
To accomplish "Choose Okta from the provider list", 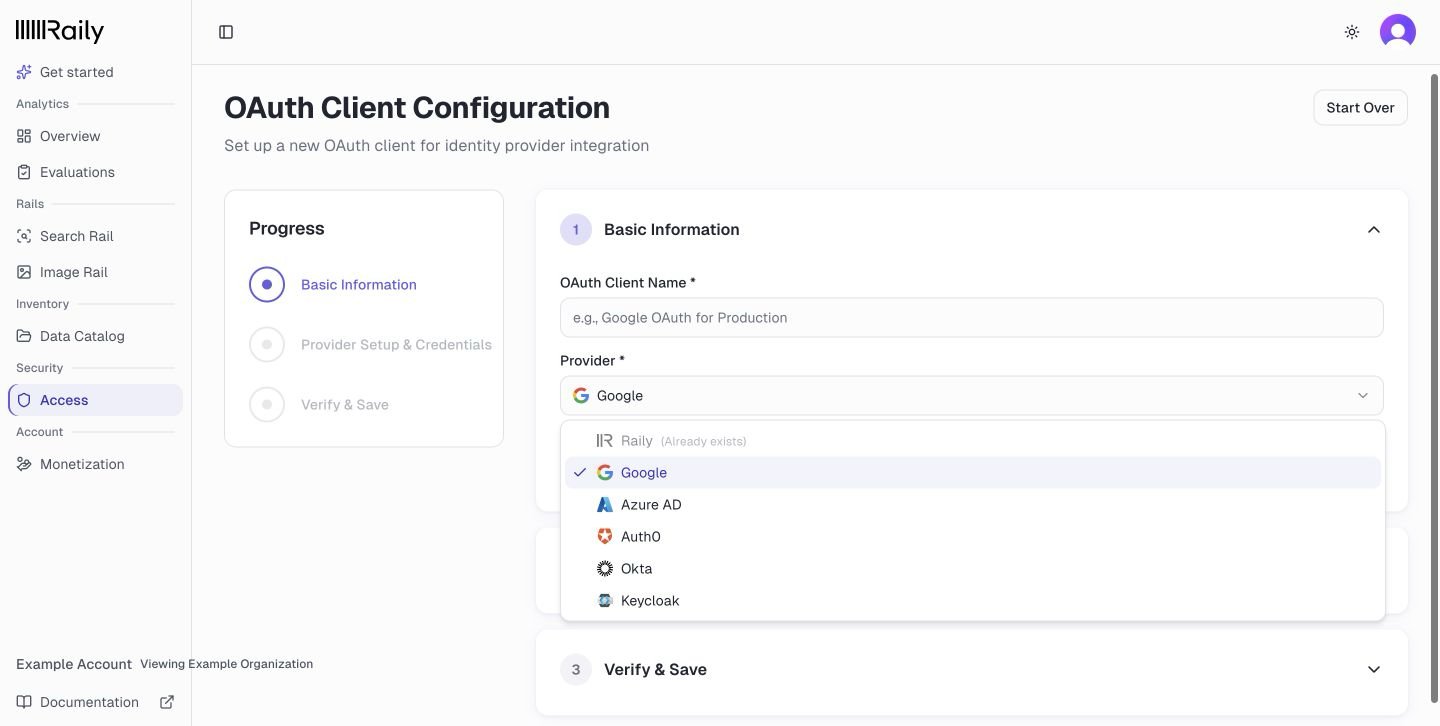I will (x=973, y=569).
